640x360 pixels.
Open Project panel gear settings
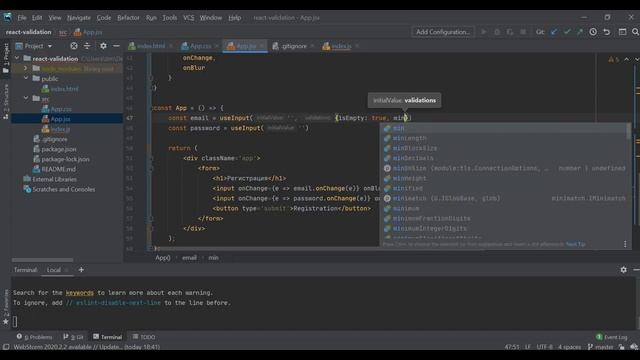pyautogui.click(x=103, y=46)
